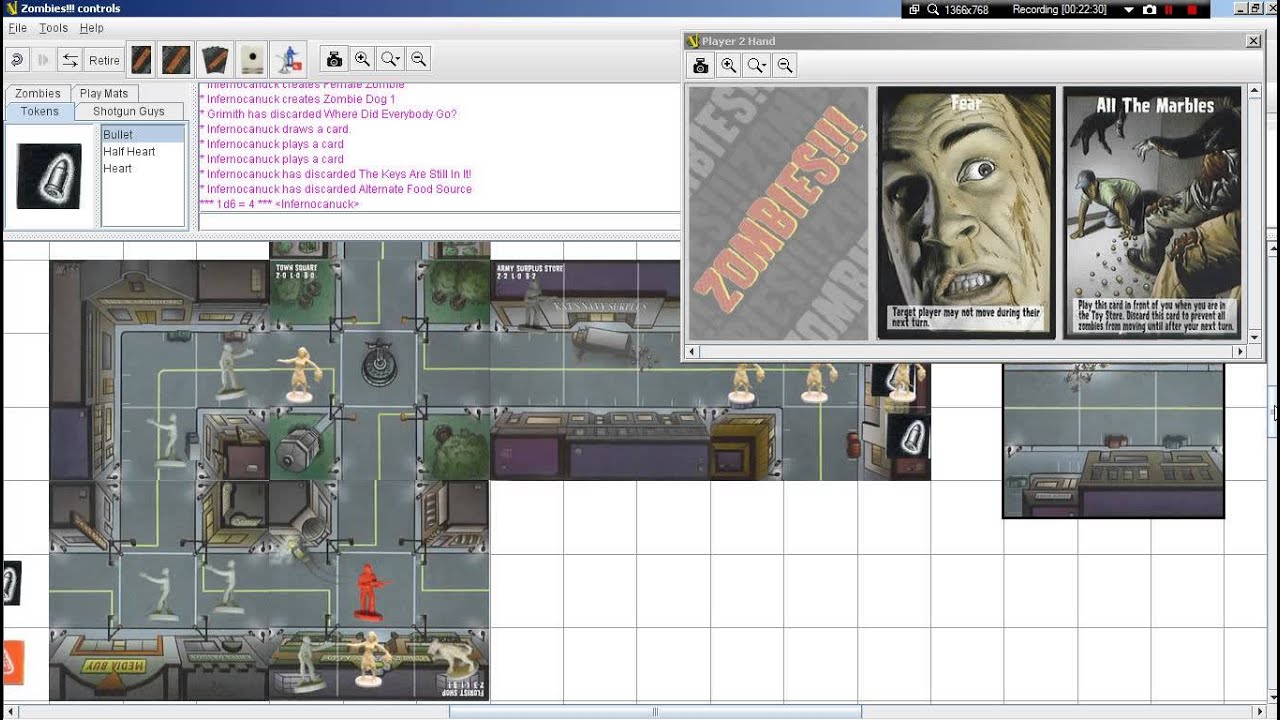This screenshot has height=720, width=1280.
Task: Switch to the Play Mats tab
Action: 104,94
